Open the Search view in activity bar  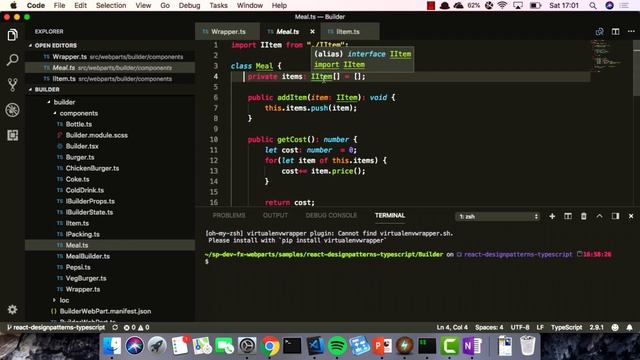(x=12, y=60)
